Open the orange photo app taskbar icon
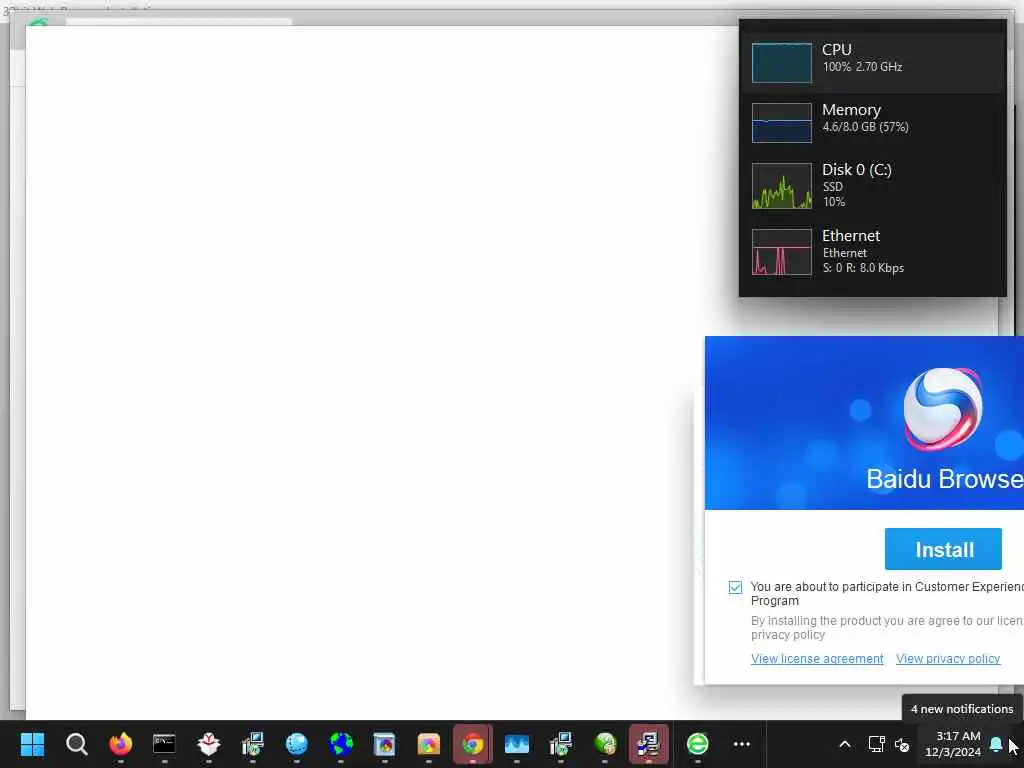The height and width of the screenshot is (768, 1024). click(x=428, y=744)
